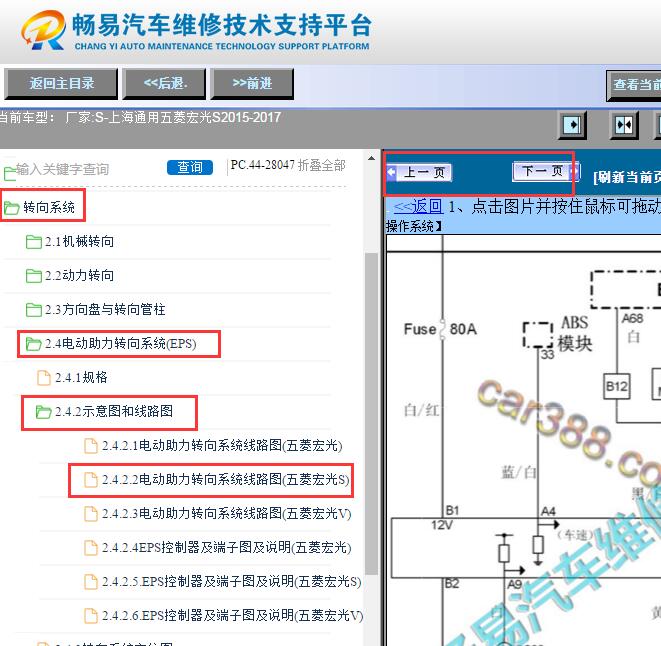
Task: Click the double-arrow split panel icon
Action: point(624,125)
